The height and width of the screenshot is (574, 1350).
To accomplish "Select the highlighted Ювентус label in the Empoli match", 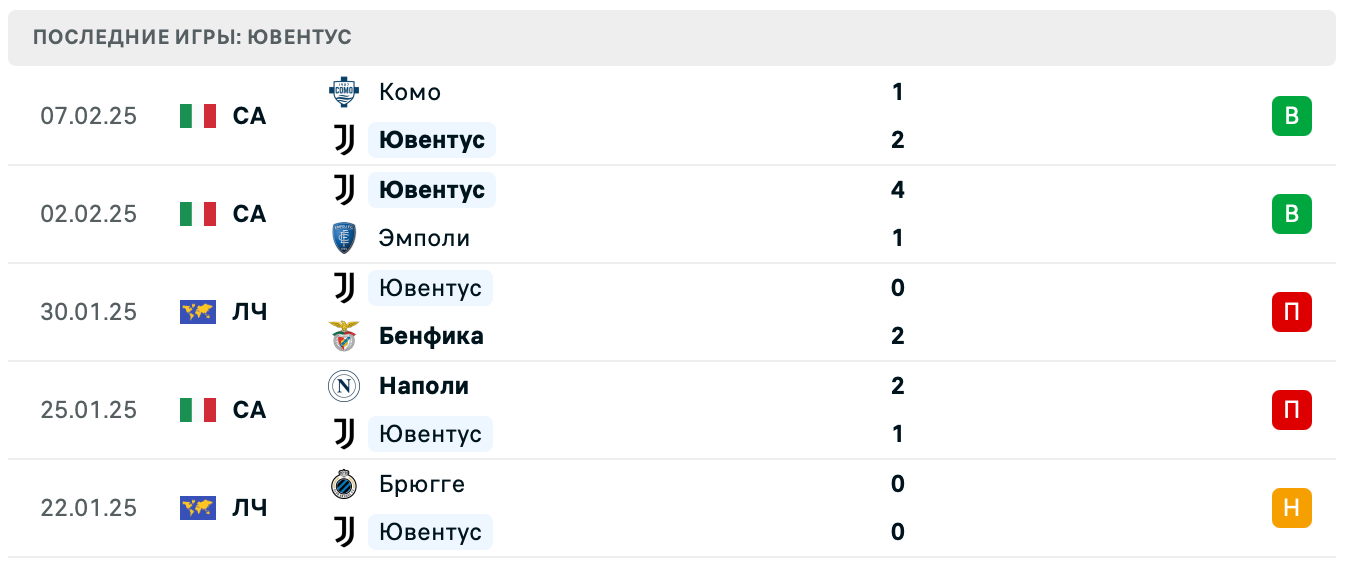I will tap(432, 190).
